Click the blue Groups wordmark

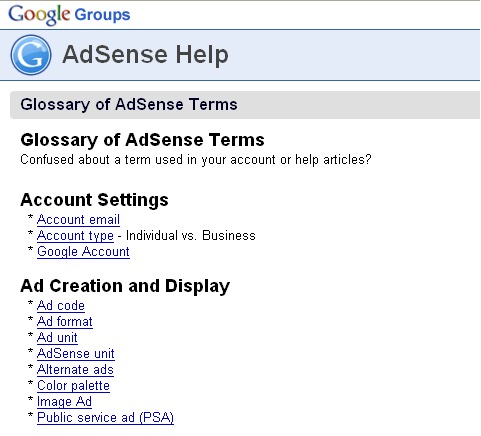tap(102, 15)
